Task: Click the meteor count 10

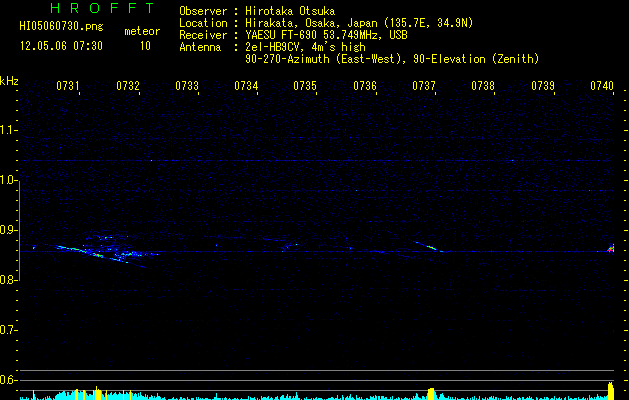Action: tap(145, 46)
